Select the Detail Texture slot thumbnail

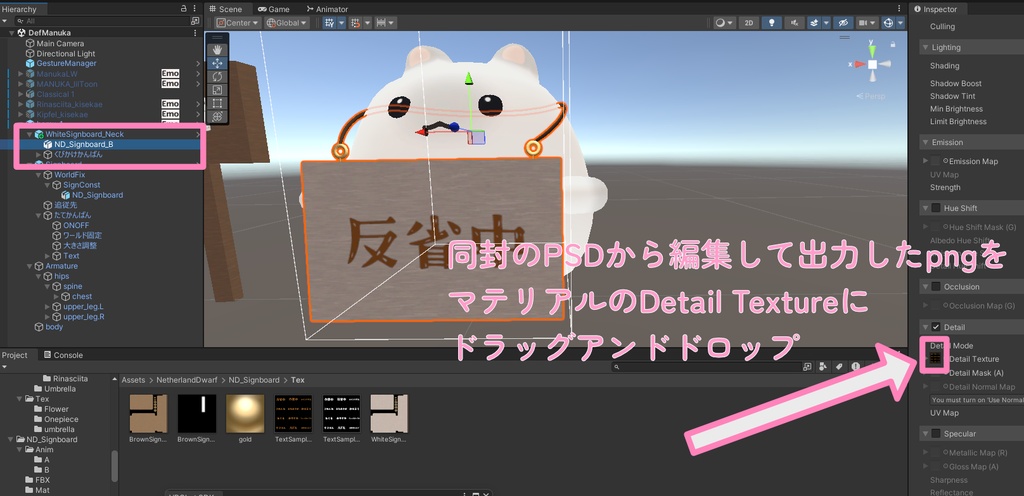(935, 358)
